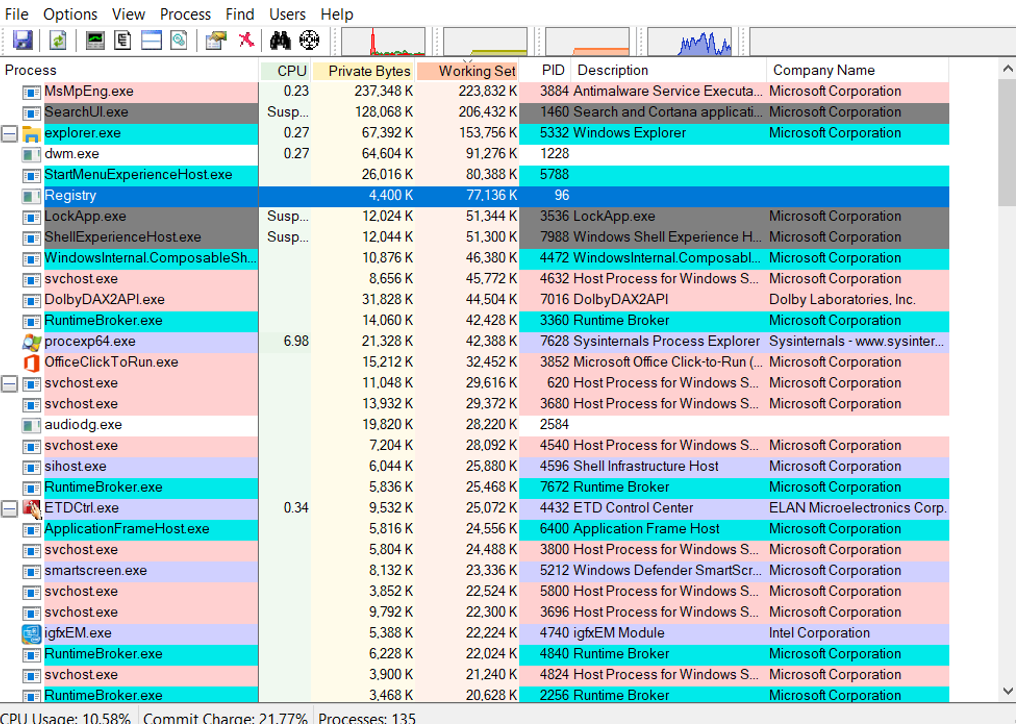This screenshot has width=1016, height=724.
Task: Toggle the Show Process Tree toolbar icon
Action: 122,41
